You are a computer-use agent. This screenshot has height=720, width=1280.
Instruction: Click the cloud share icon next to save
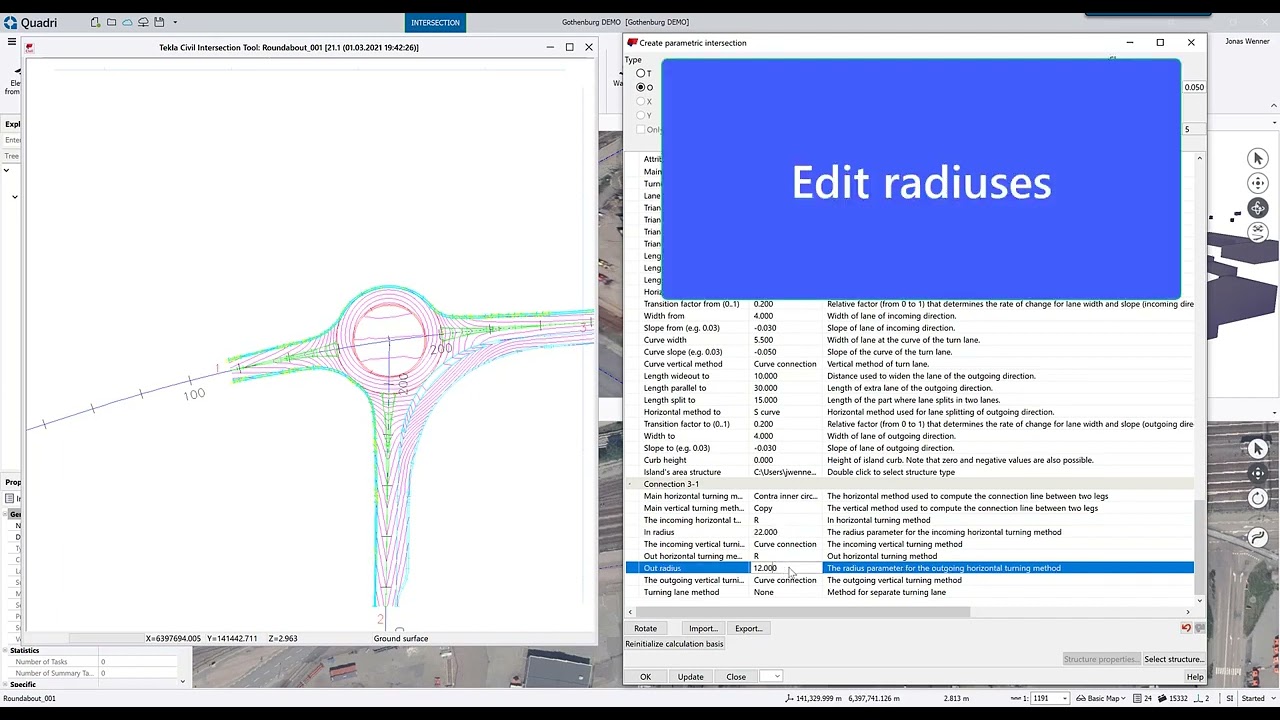coord(143,22)
